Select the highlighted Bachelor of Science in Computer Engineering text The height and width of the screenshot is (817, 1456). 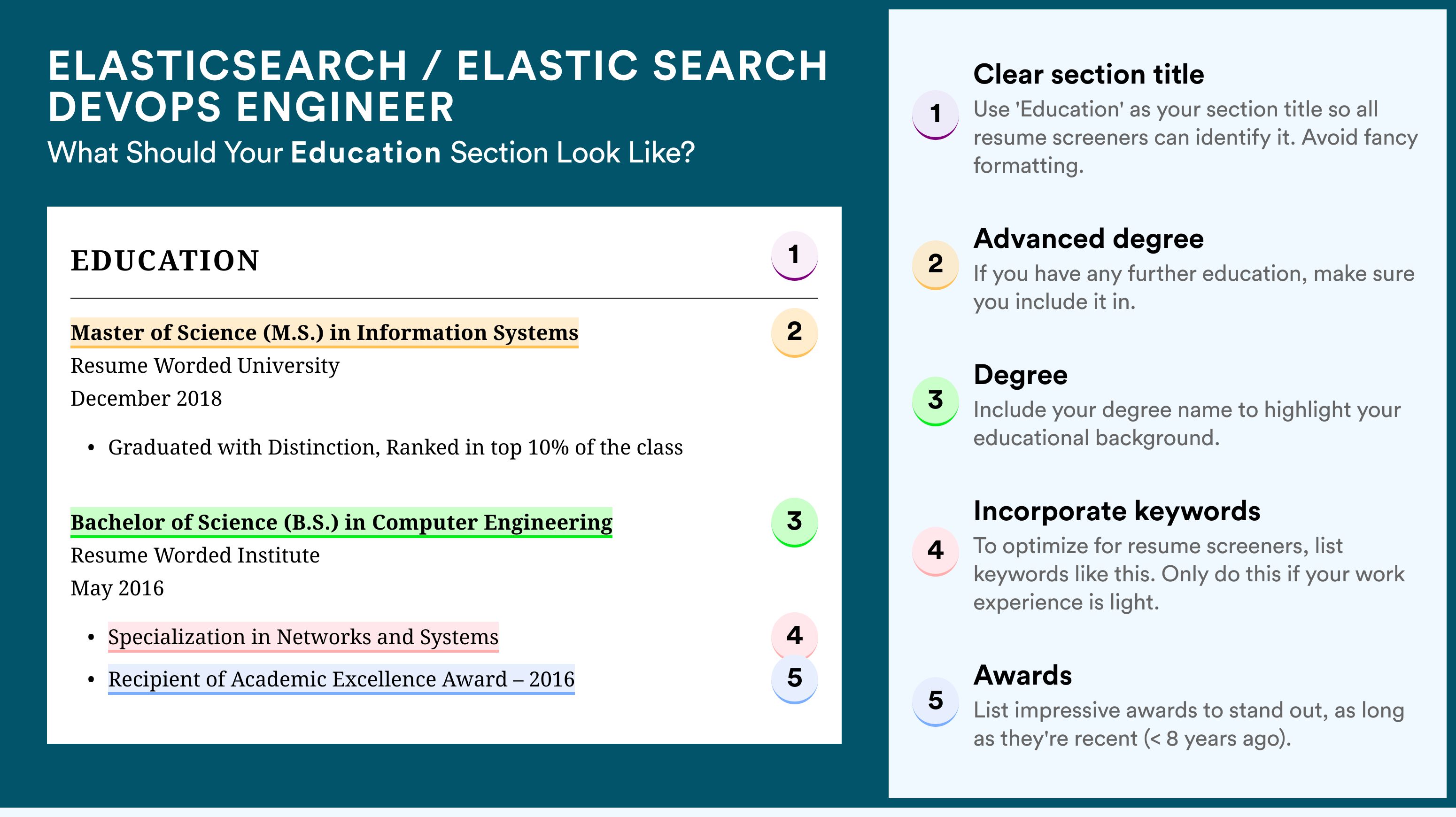(x=341, y=523)
